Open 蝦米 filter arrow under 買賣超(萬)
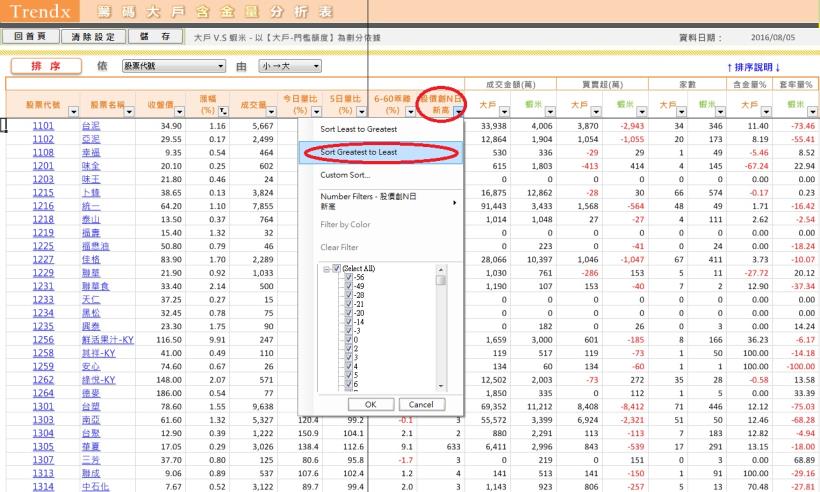 (642, 111)
